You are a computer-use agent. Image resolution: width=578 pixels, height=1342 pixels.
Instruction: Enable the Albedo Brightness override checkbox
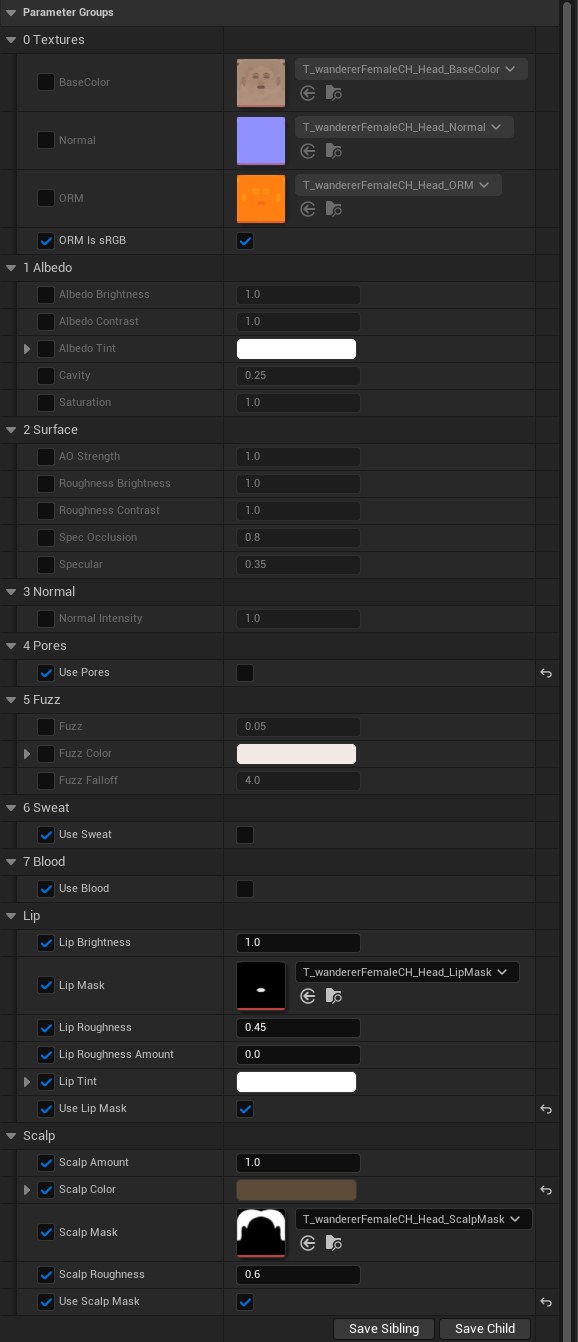click(46, 295)
